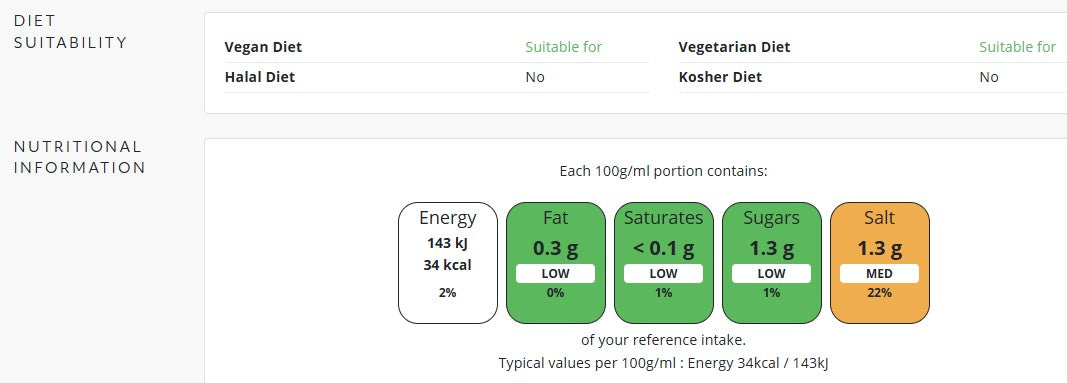Click the LOW badge under Saturates
This screenshot has height=383, width=1067.
click(663, 273)
